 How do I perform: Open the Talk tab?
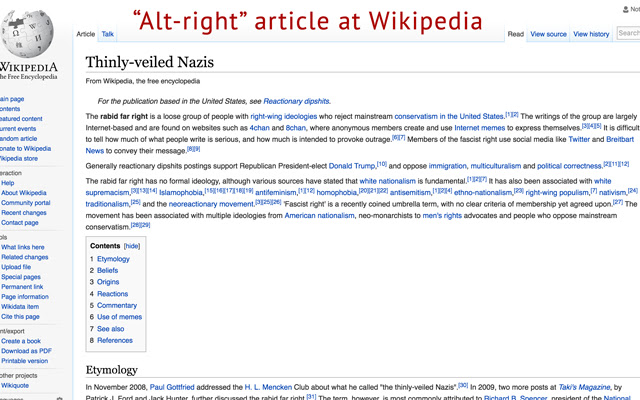(108, 34)
